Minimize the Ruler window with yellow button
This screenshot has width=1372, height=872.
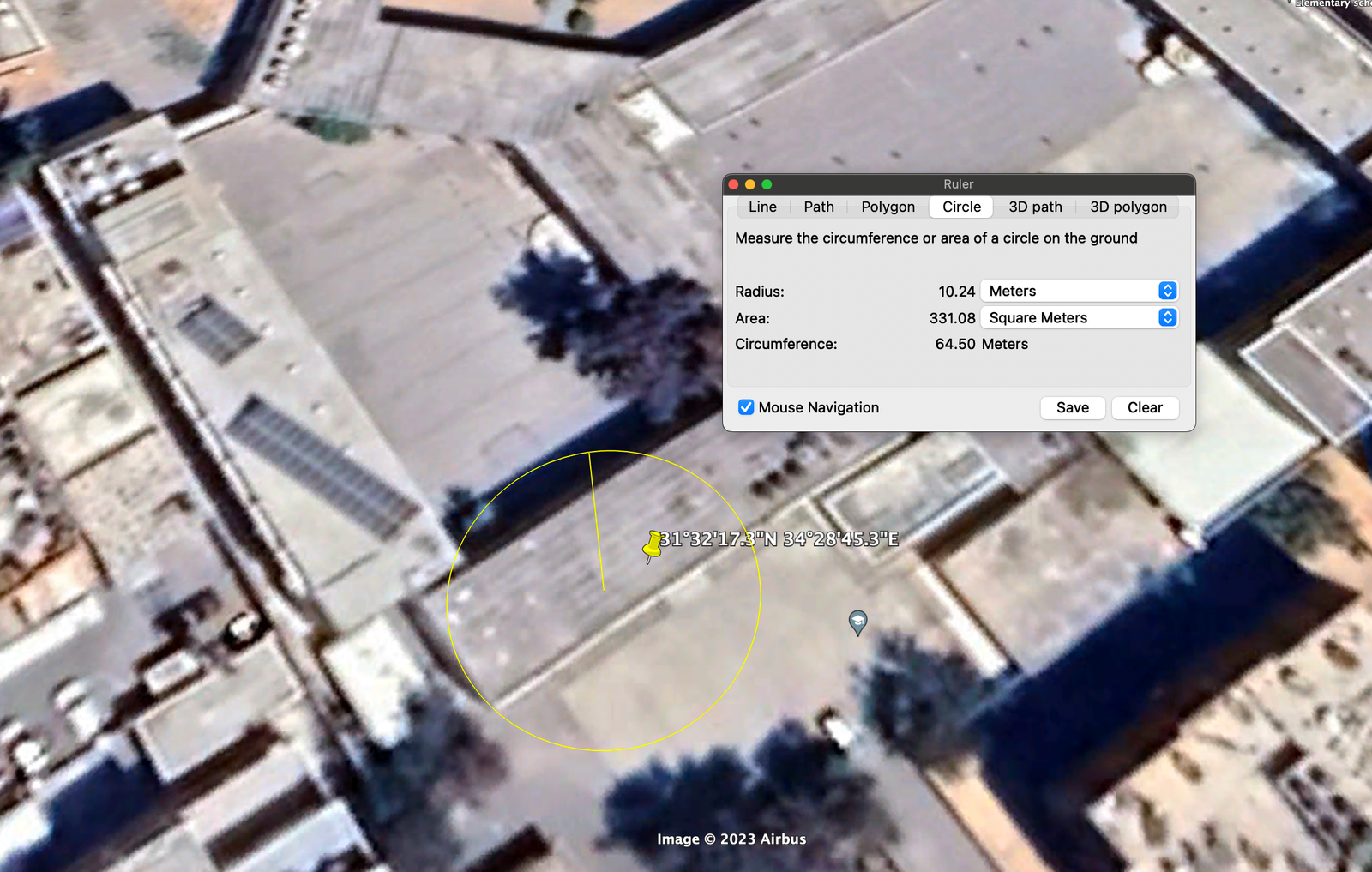click(750, 184)
